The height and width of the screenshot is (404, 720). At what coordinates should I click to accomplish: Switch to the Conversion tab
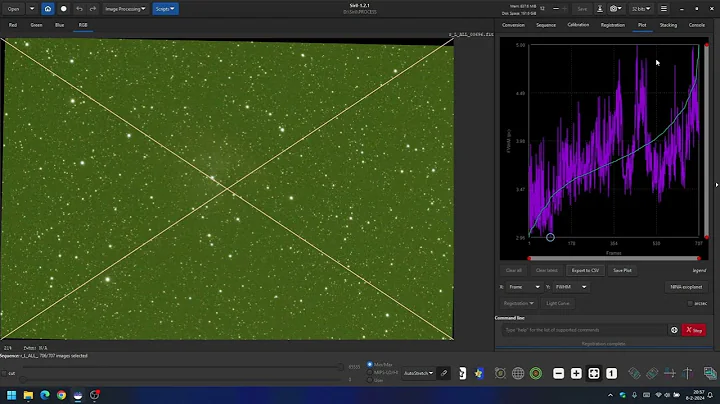[x=513, y=25]
